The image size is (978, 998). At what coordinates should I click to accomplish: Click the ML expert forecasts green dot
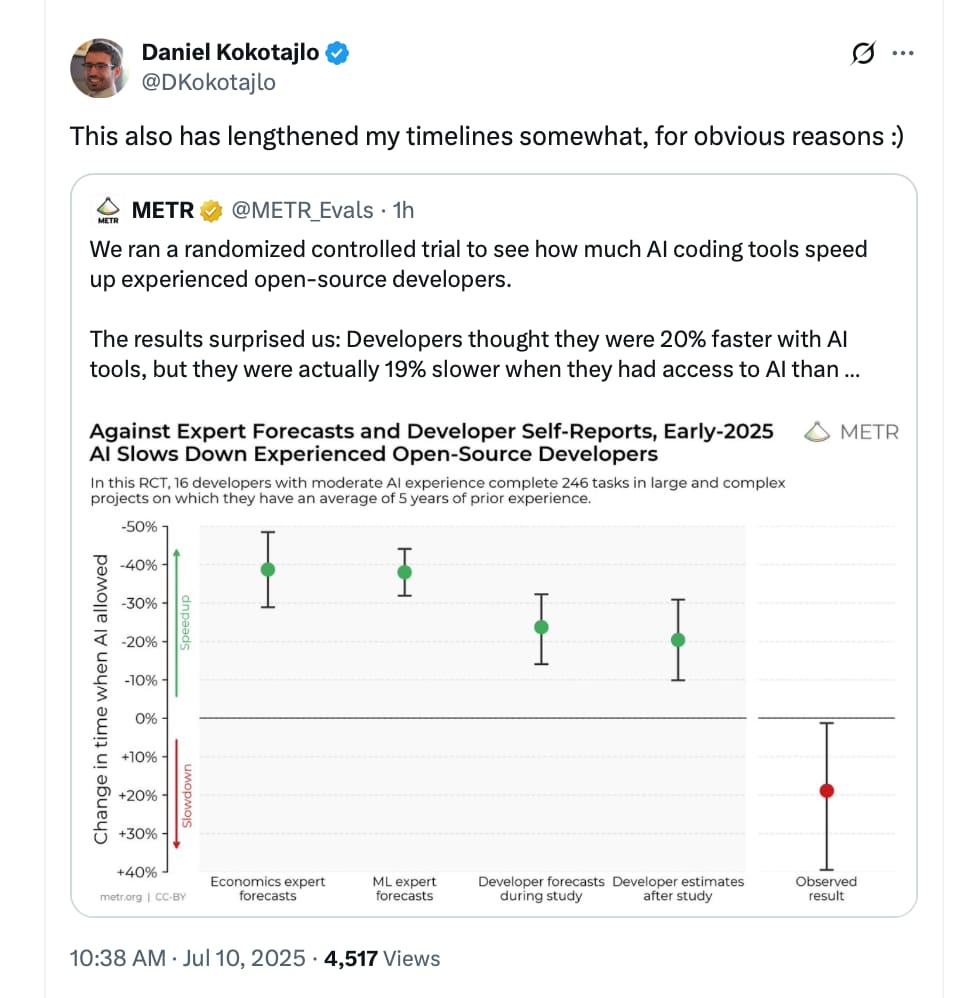pyautogui.click(x=405, y=572)
